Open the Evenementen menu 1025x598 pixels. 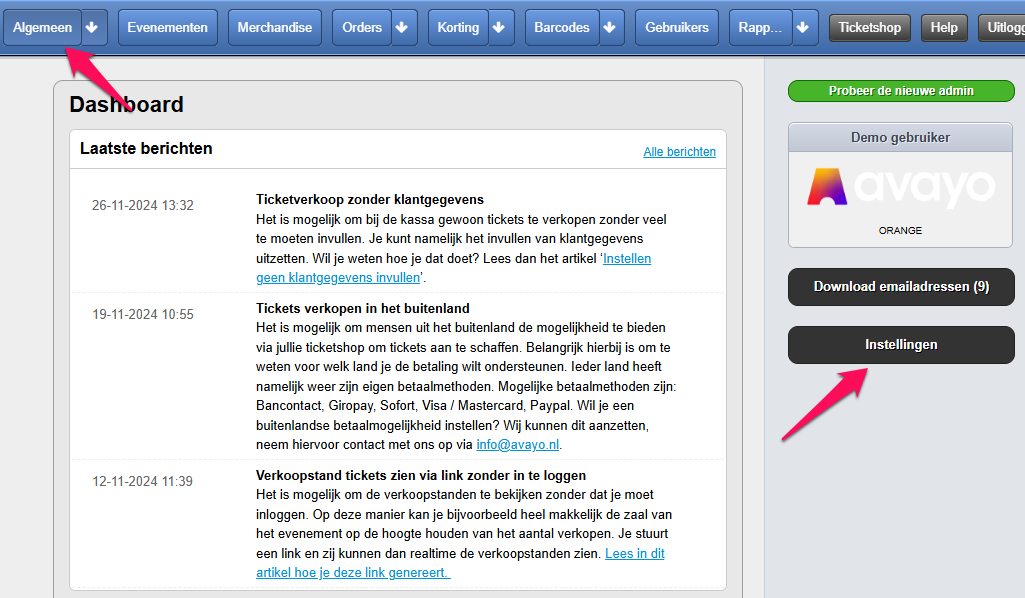tap(167, 27)
